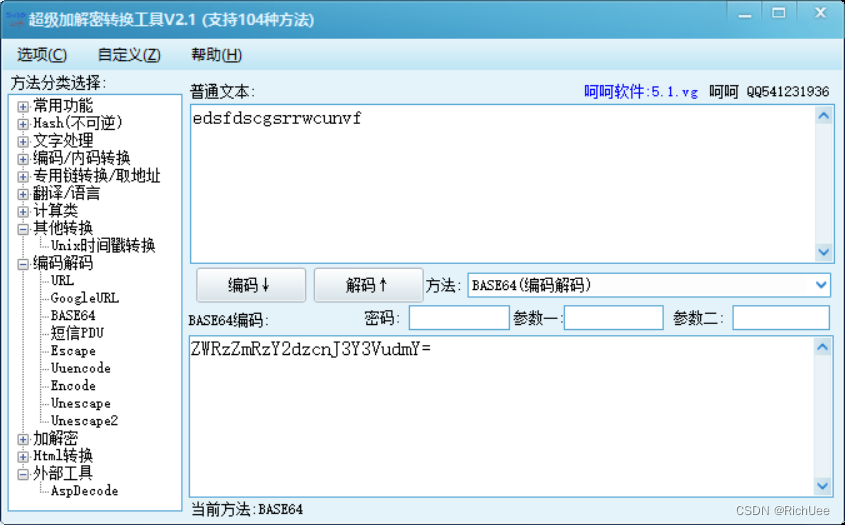The width and height of the screenshot is (845, 525).
Task: Click the 外部工具 category label
Action: pos(63,474)
